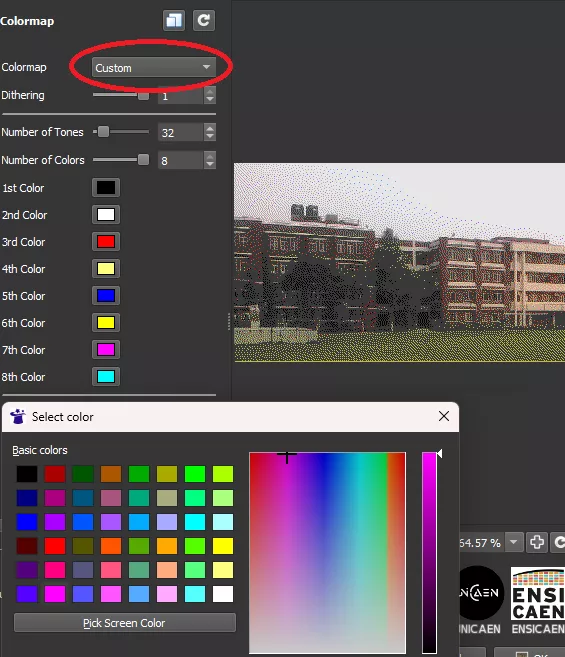565x657 pixels.
Task: Click the brightness value slider strip
Action: click(x=429, y=552)
